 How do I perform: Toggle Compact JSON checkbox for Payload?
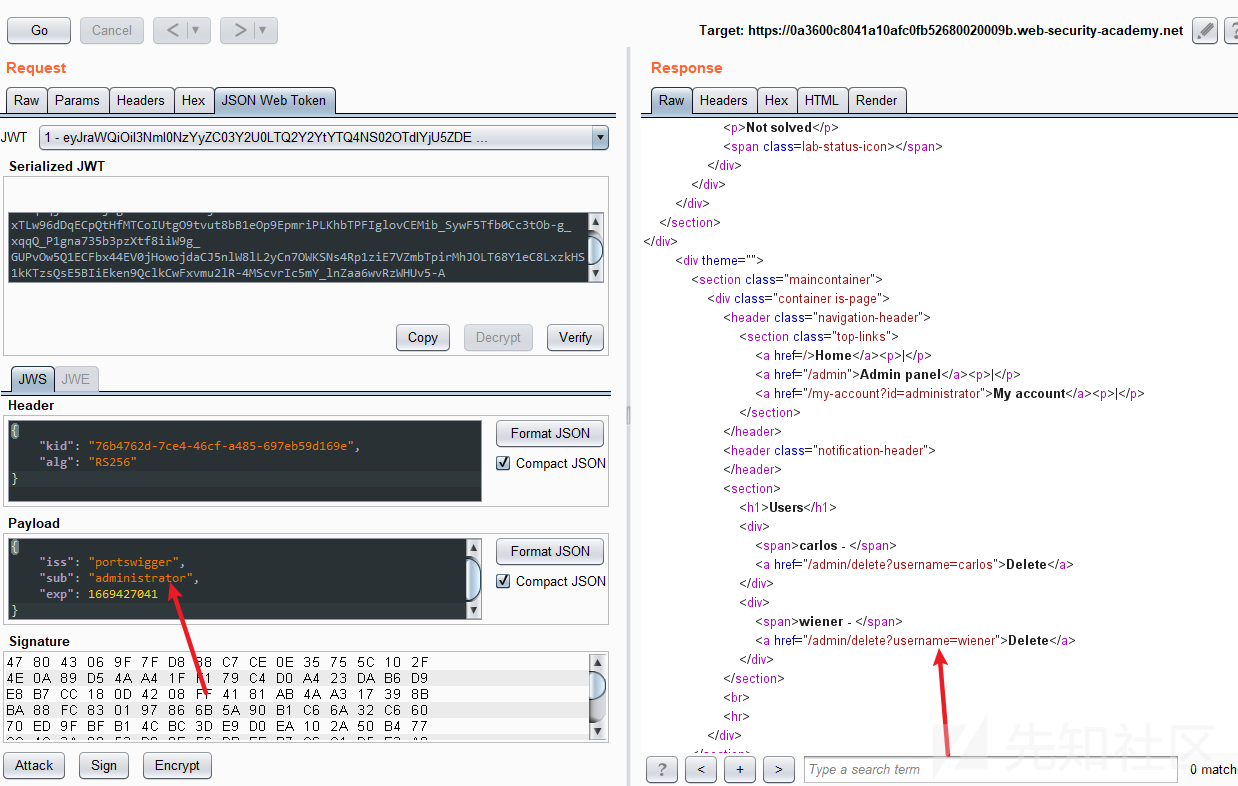pyautogui.click(x=504, y=581)
